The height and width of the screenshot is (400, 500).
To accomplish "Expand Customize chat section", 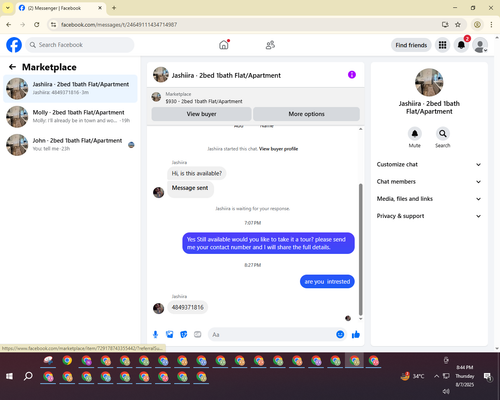I will pos(429,164).
